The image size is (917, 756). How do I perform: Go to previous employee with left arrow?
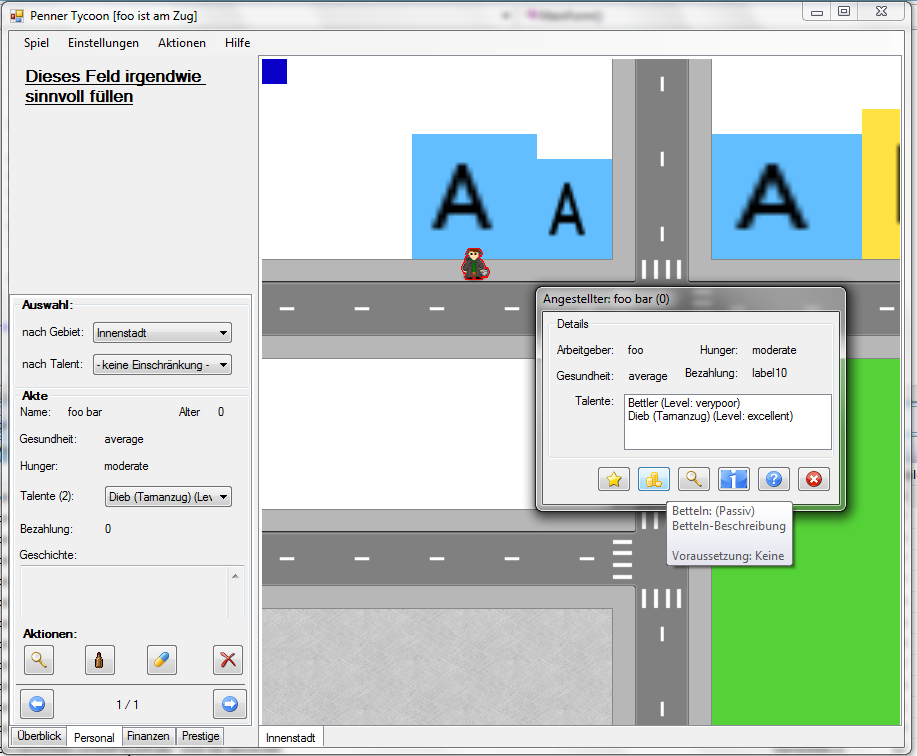[36, 704]
